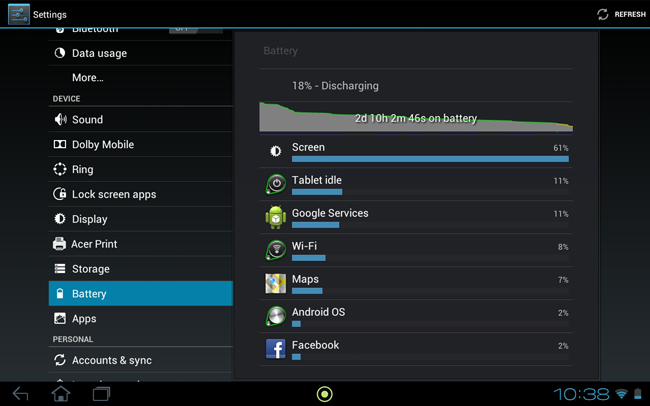
Task: Tap the Settings app icon in header
Action: [x=19, y=14]
